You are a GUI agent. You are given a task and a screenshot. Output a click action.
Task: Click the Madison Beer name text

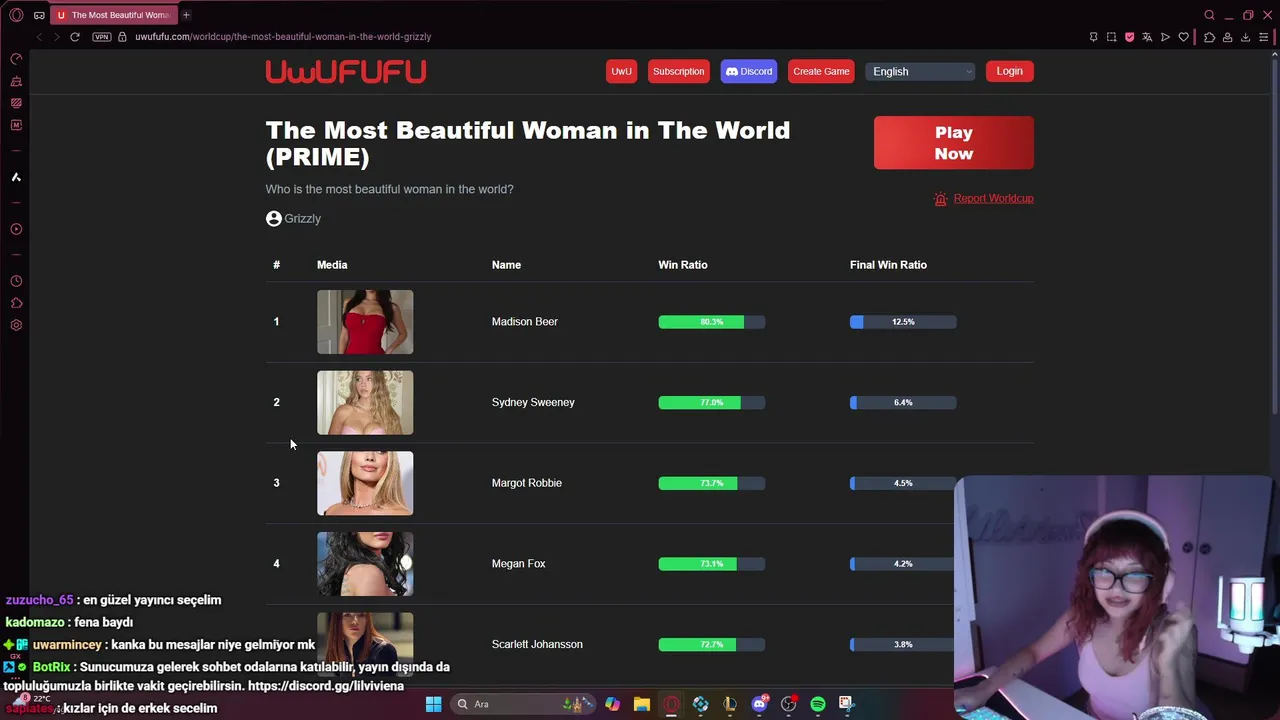(x=524, y=322)
